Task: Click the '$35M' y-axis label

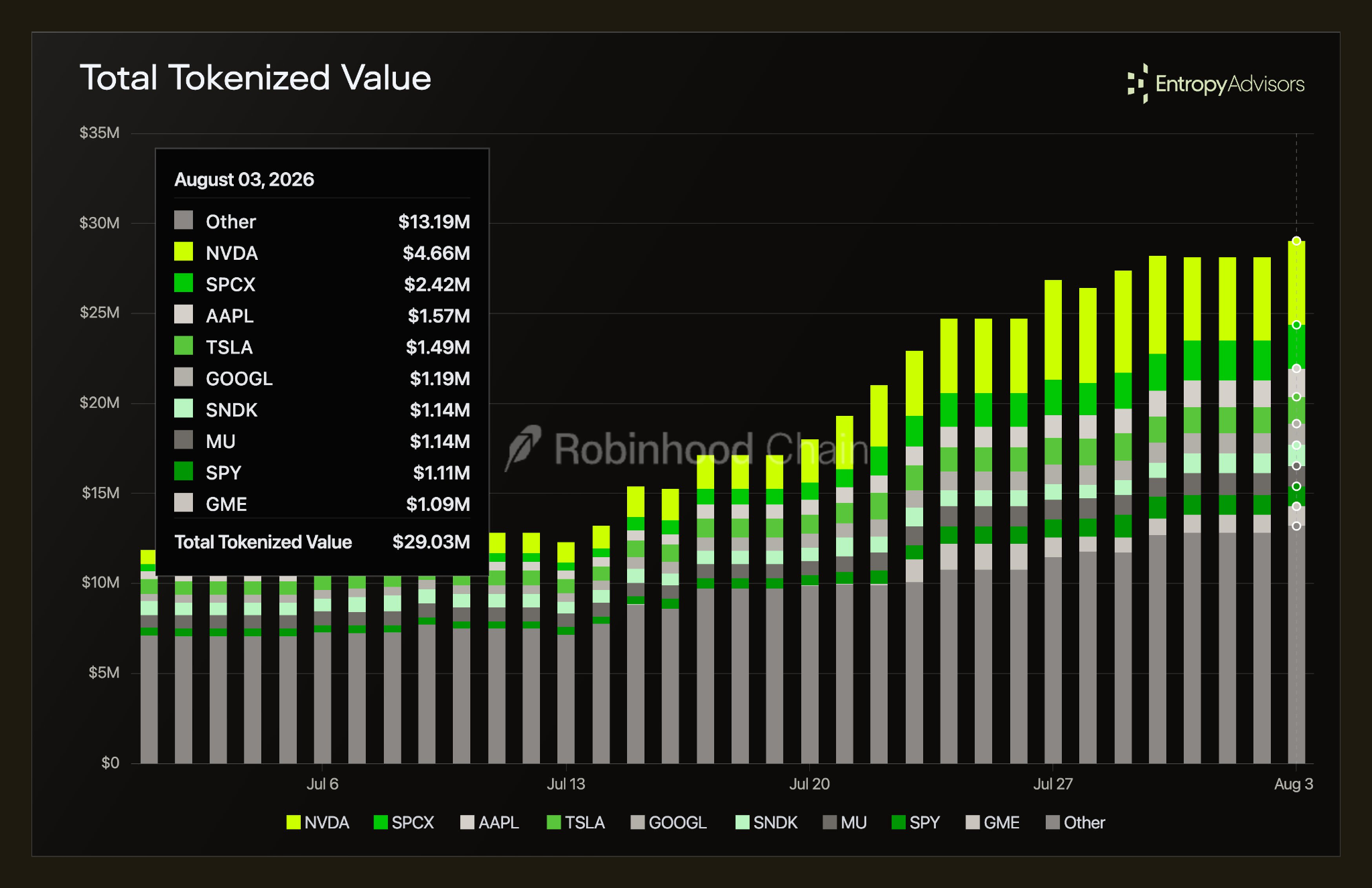Action: (99, 133)
